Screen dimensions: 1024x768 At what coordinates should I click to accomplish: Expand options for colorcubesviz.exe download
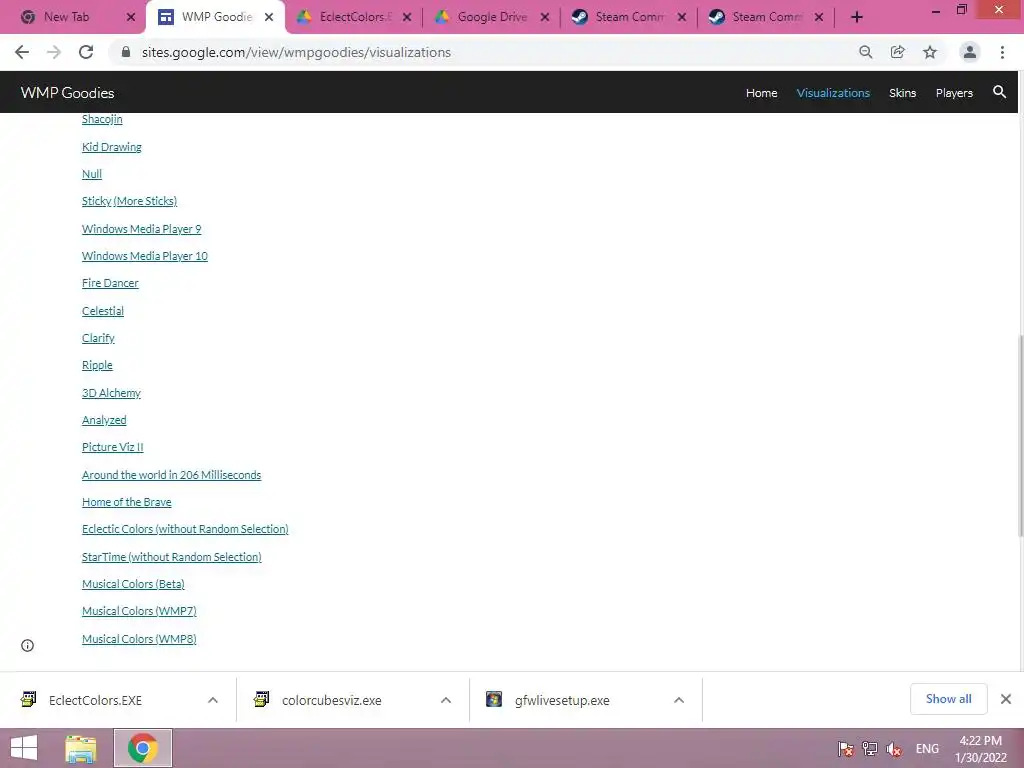[x=446, y=700]
